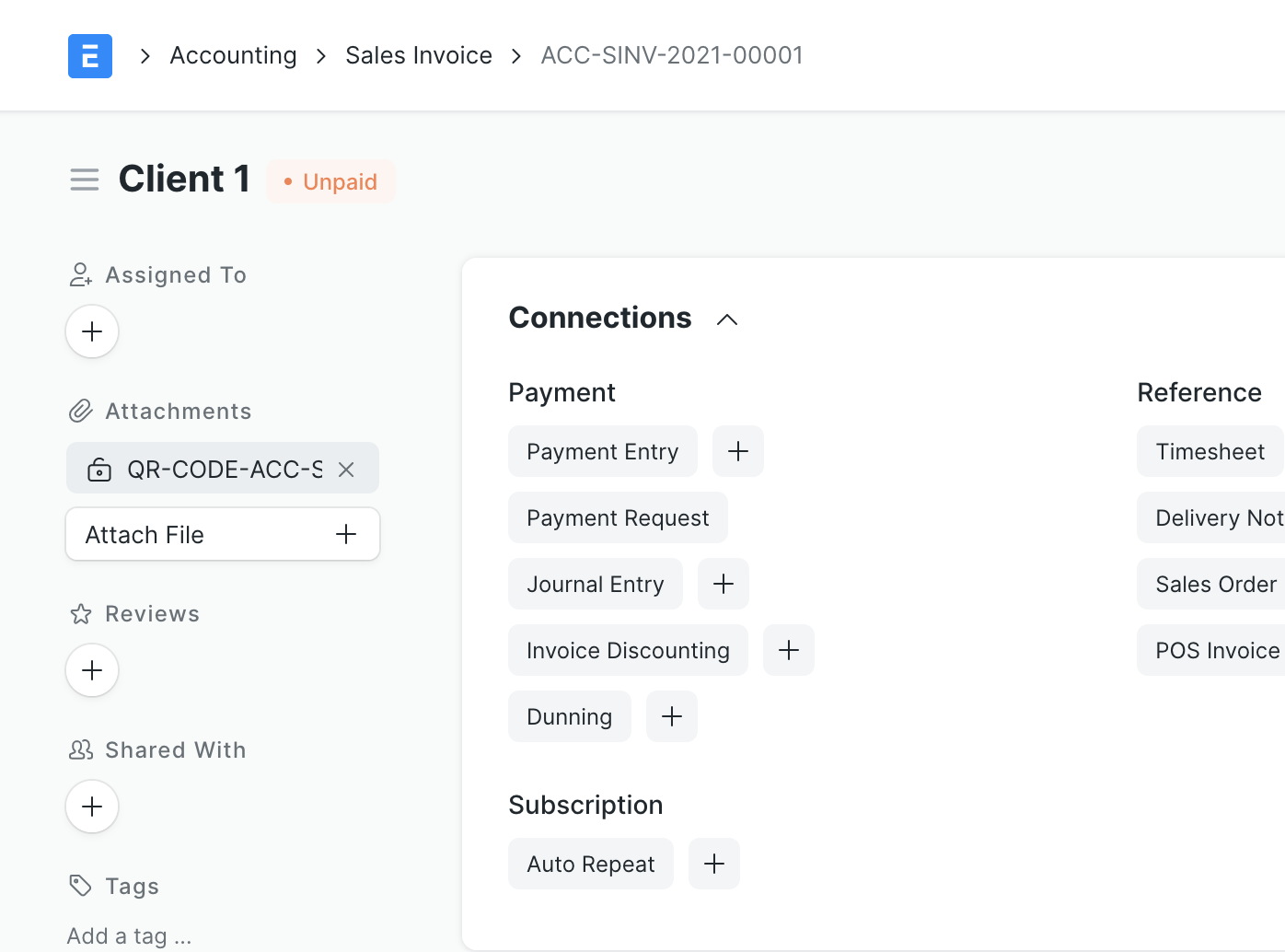The image size is (1285, 952).
Task: Open Sales Invoice breadcrumb link
Action: (419, 55)
